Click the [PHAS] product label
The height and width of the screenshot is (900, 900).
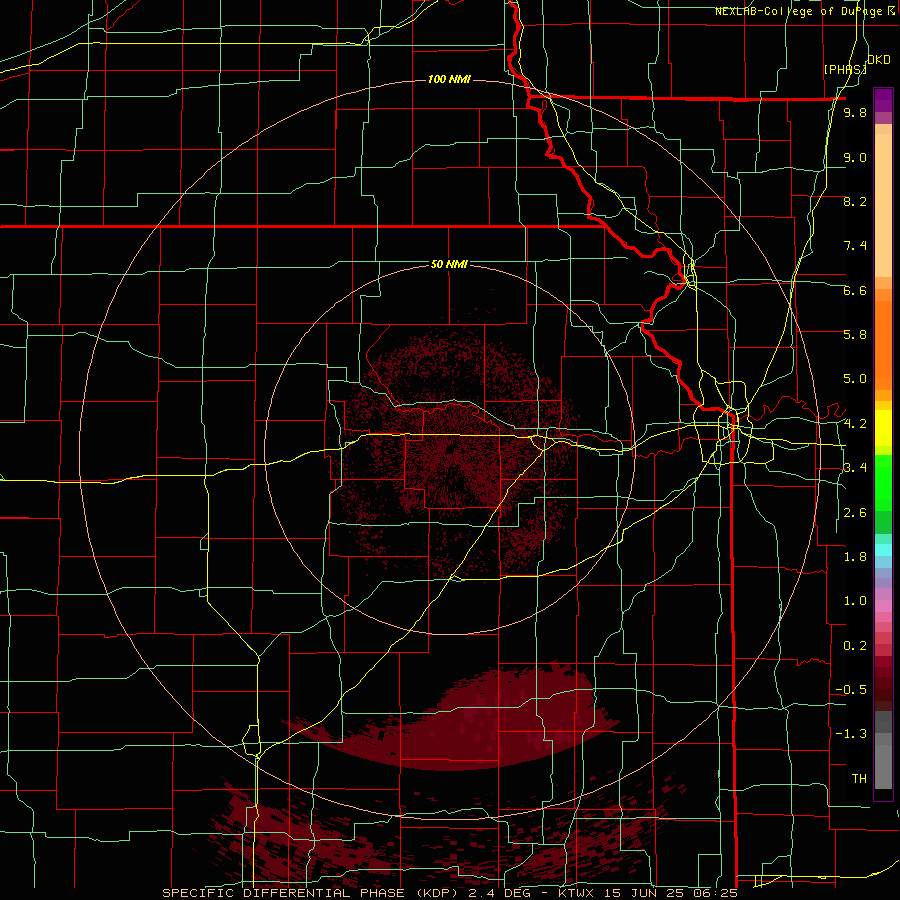(x=845, y=69)
